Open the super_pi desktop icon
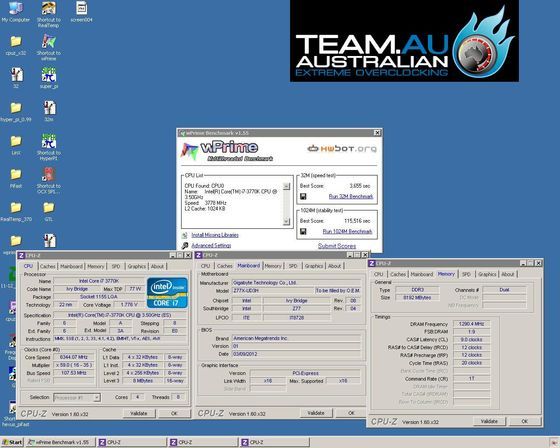The height and width of the screenshot is (448, 560). point(49,78)
